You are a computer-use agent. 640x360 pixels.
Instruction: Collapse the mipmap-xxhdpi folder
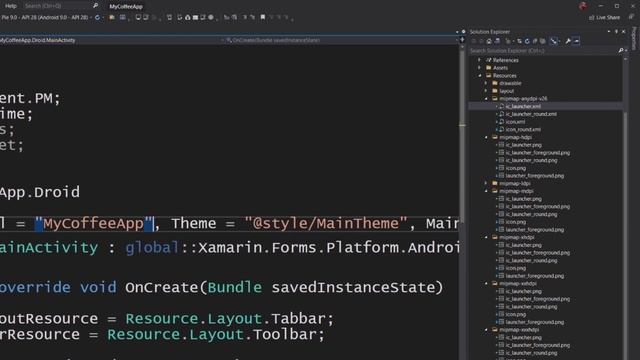486,283
